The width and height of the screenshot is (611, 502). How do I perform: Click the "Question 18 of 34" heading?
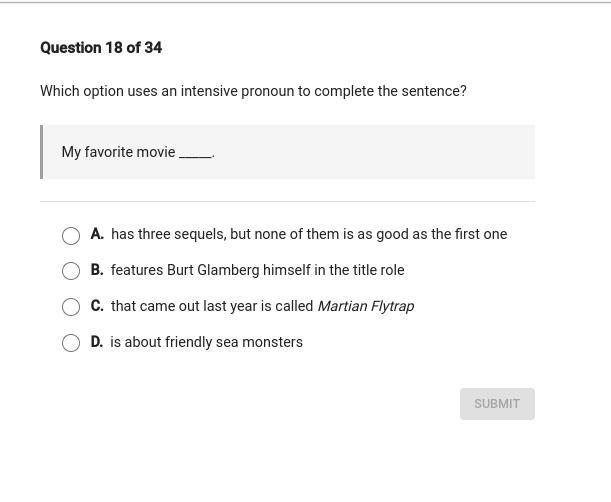click(x=101, y=48)
